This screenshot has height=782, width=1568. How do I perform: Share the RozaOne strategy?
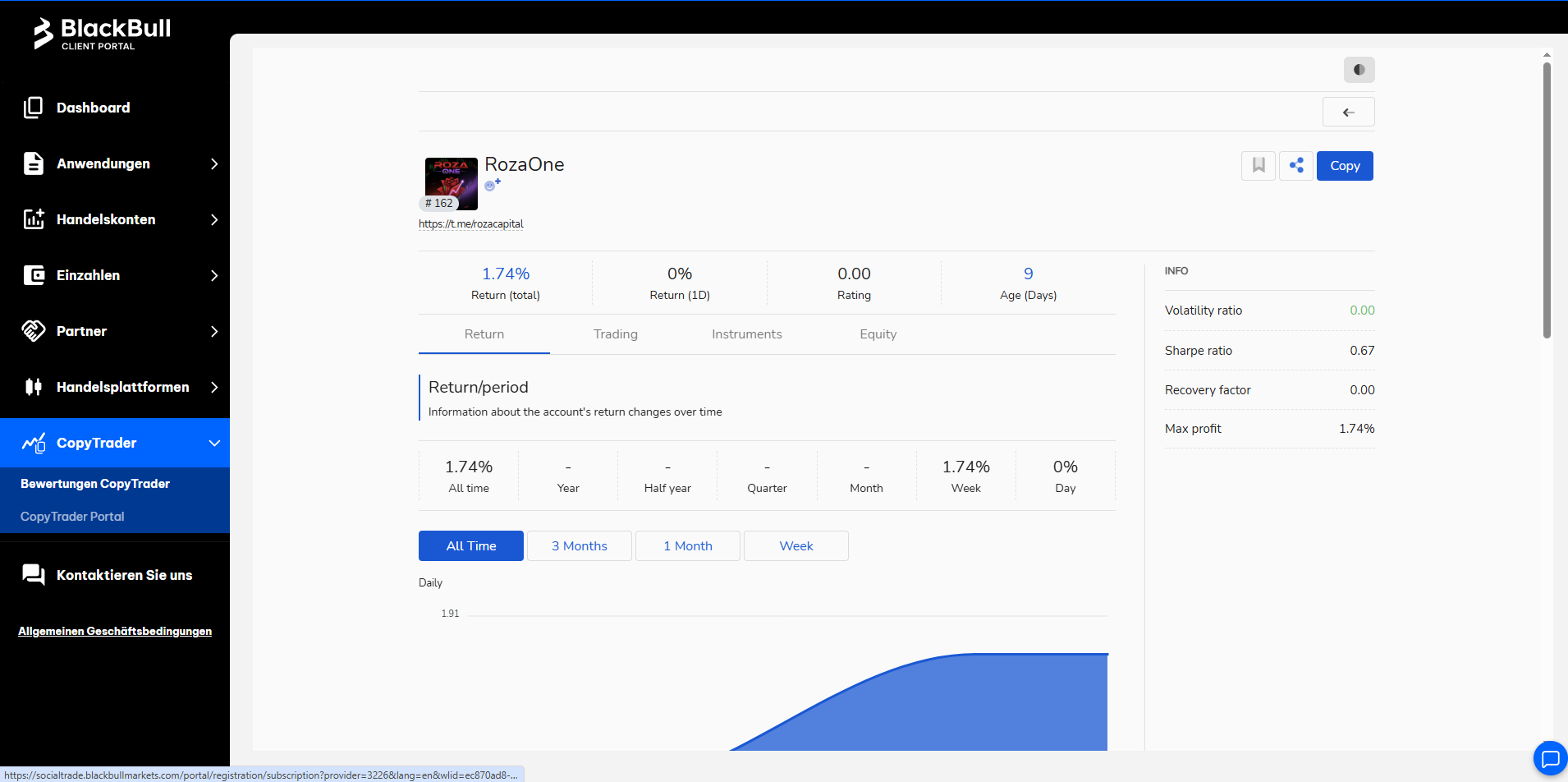[x=1296, y=166]
